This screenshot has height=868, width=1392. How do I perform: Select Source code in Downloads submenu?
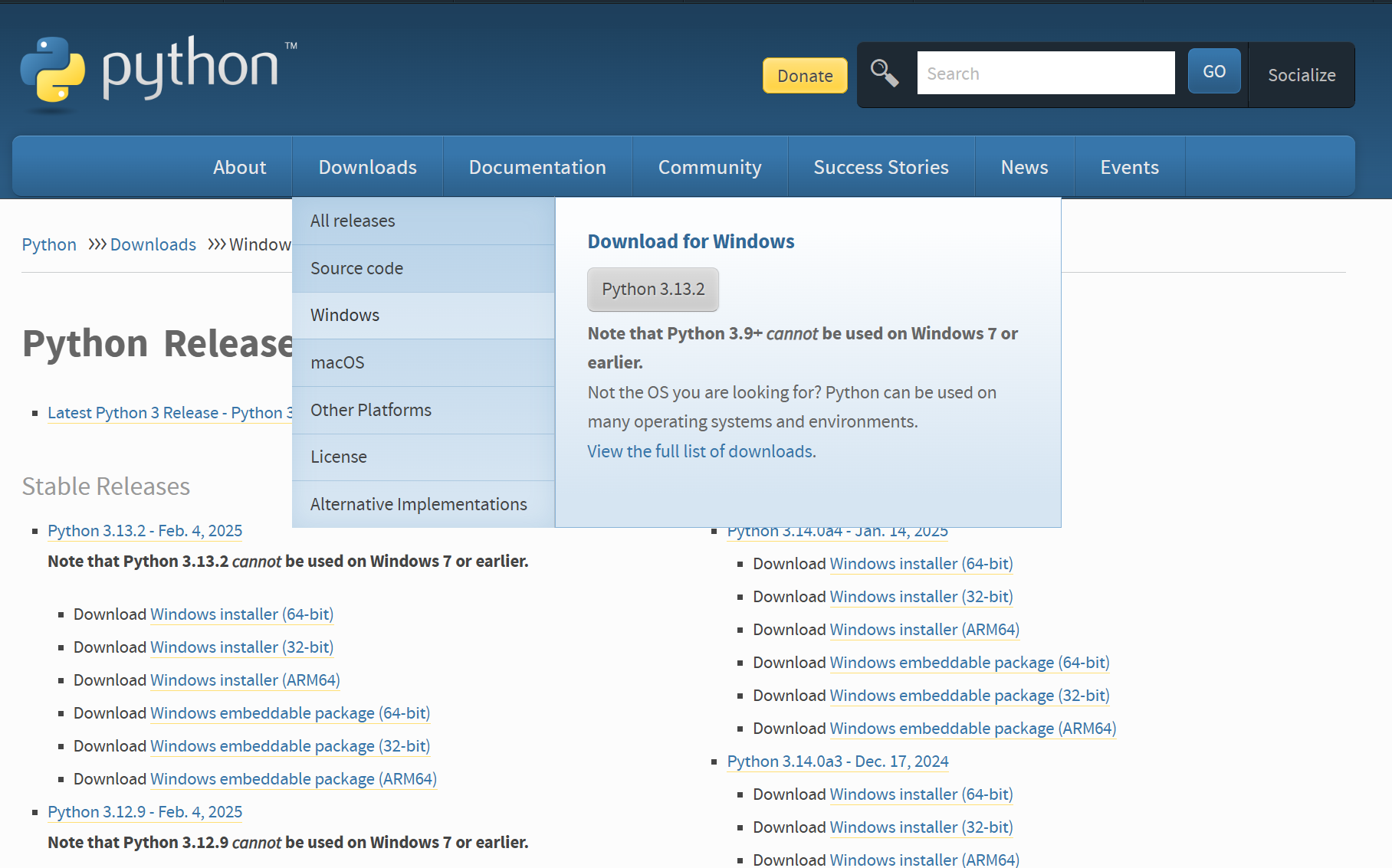[423, 268]
